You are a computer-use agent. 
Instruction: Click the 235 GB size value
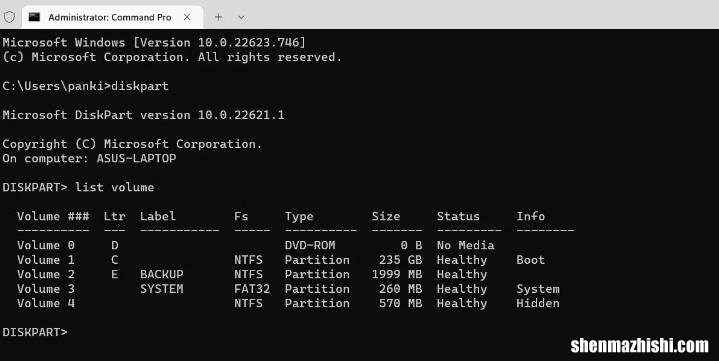[400, 260]
